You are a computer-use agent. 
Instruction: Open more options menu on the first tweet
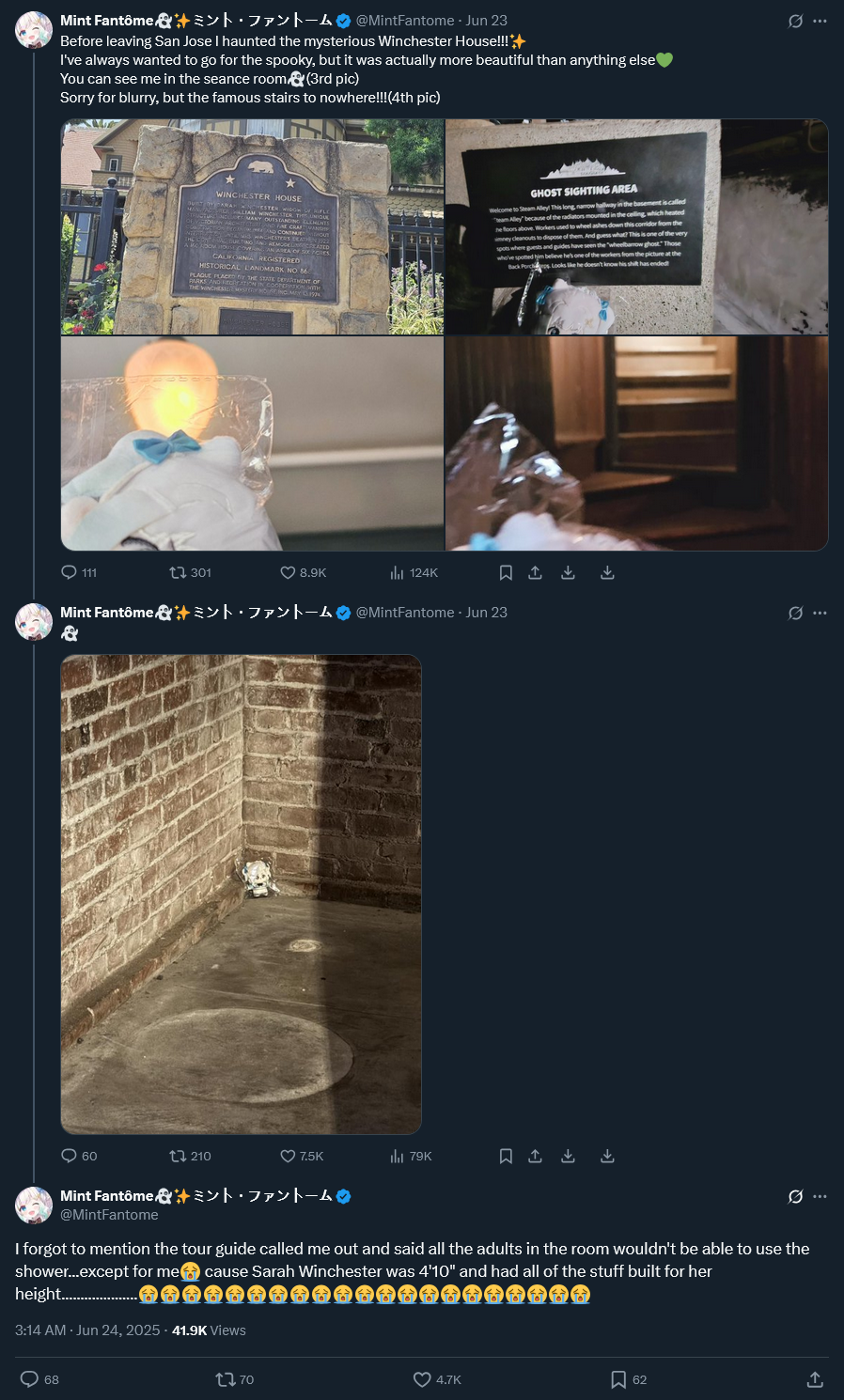[820, 21]
